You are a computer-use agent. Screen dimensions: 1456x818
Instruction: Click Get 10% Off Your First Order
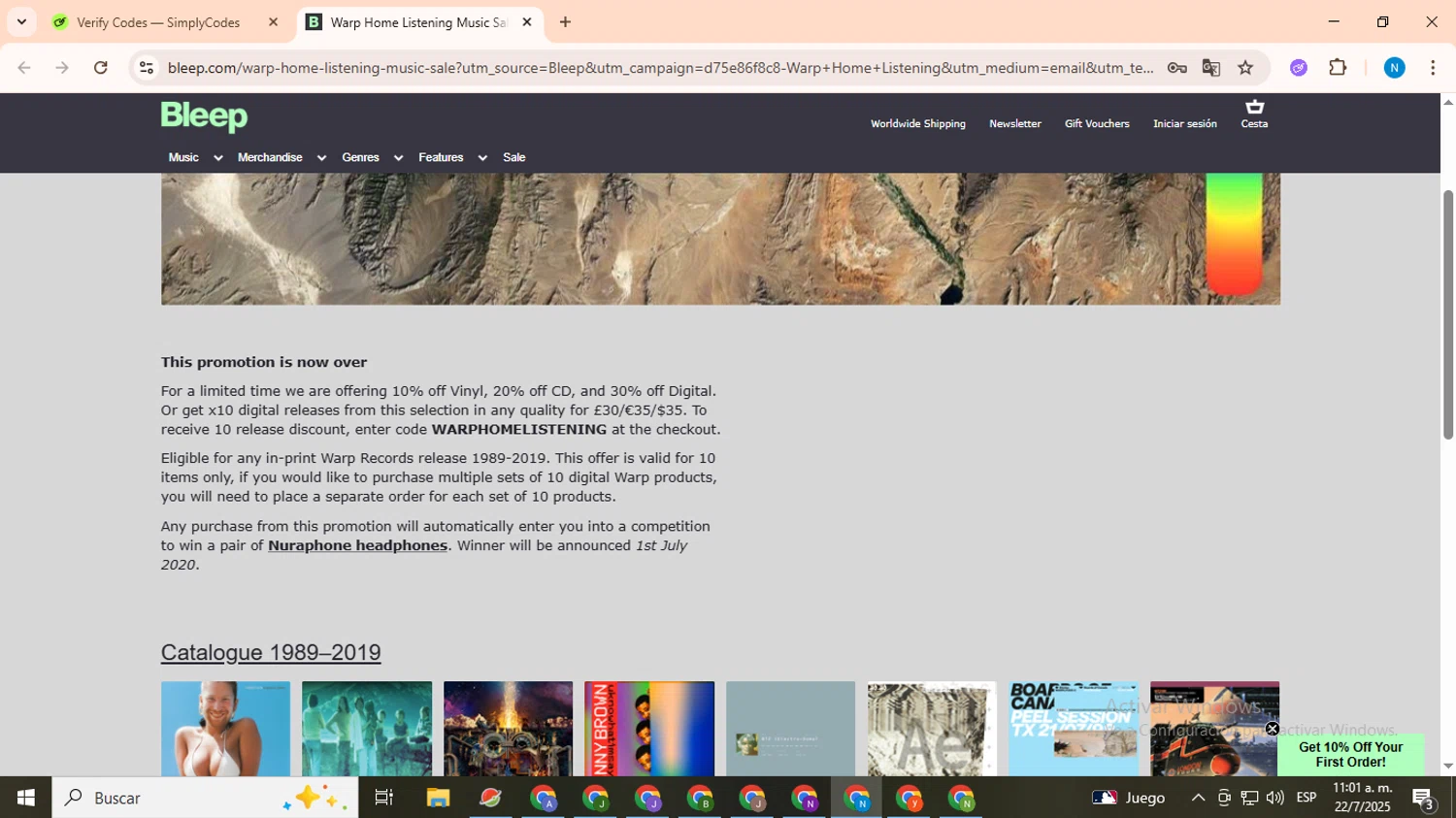click(x=1350, y=754)
